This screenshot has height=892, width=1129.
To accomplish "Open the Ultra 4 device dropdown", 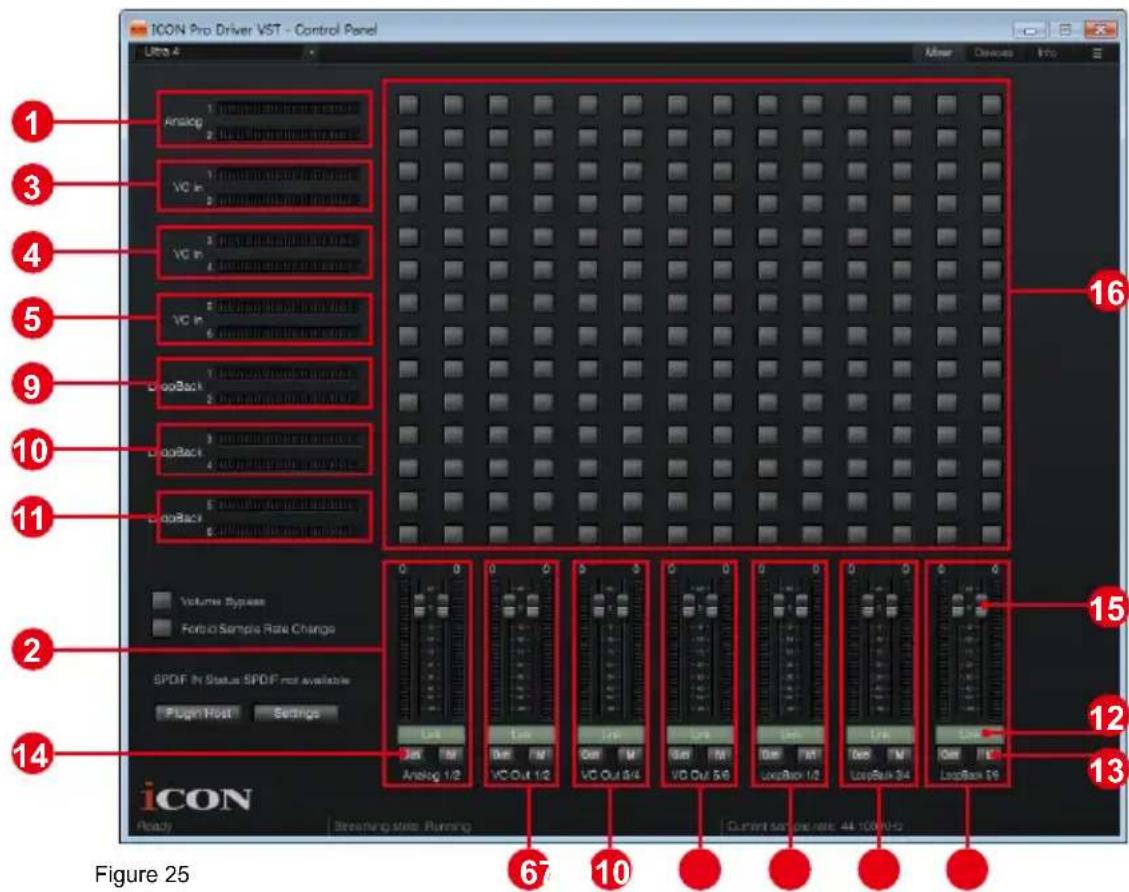I will 225,52.
